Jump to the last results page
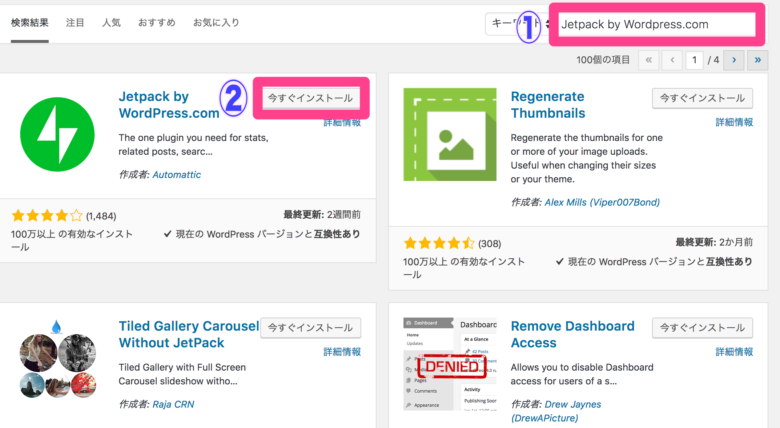This screenshot has height=428, width=780. tap(758, 60)
